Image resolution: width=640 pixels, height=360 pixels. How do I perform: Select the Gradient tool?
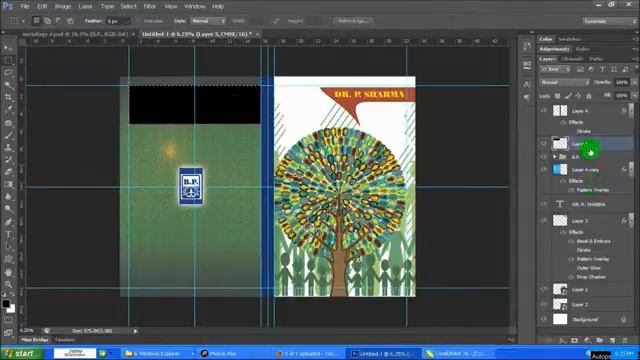8,184
